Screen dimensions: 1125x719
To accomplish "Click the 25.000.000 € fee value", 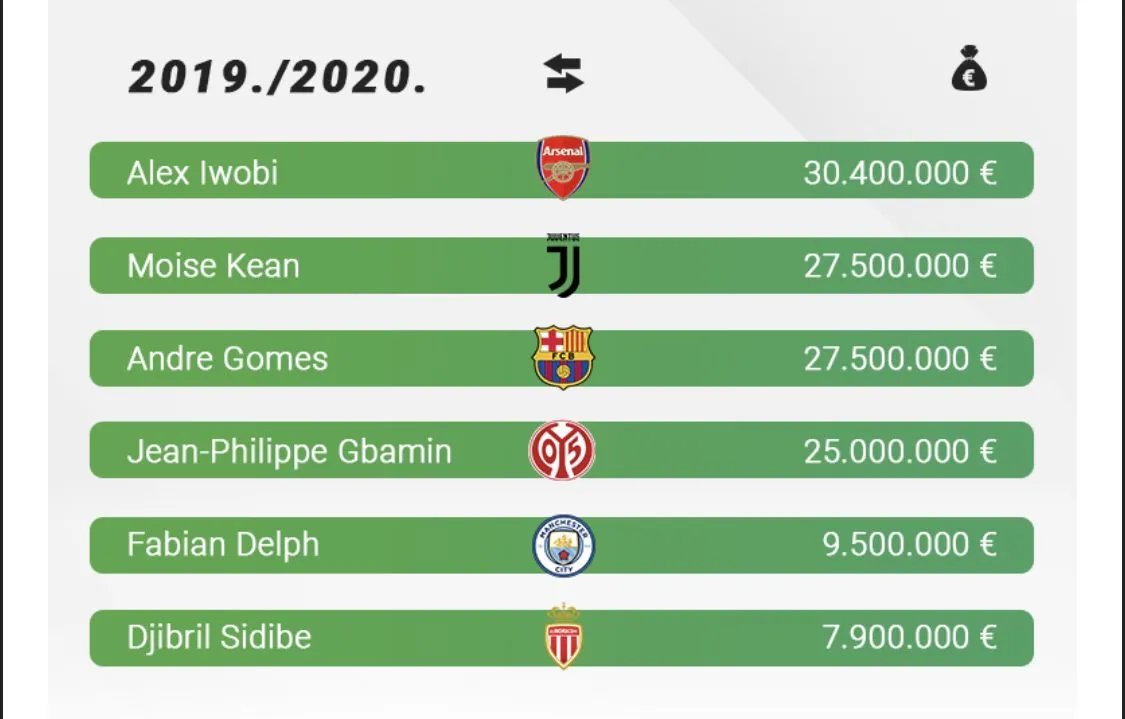I will (899, 452).
